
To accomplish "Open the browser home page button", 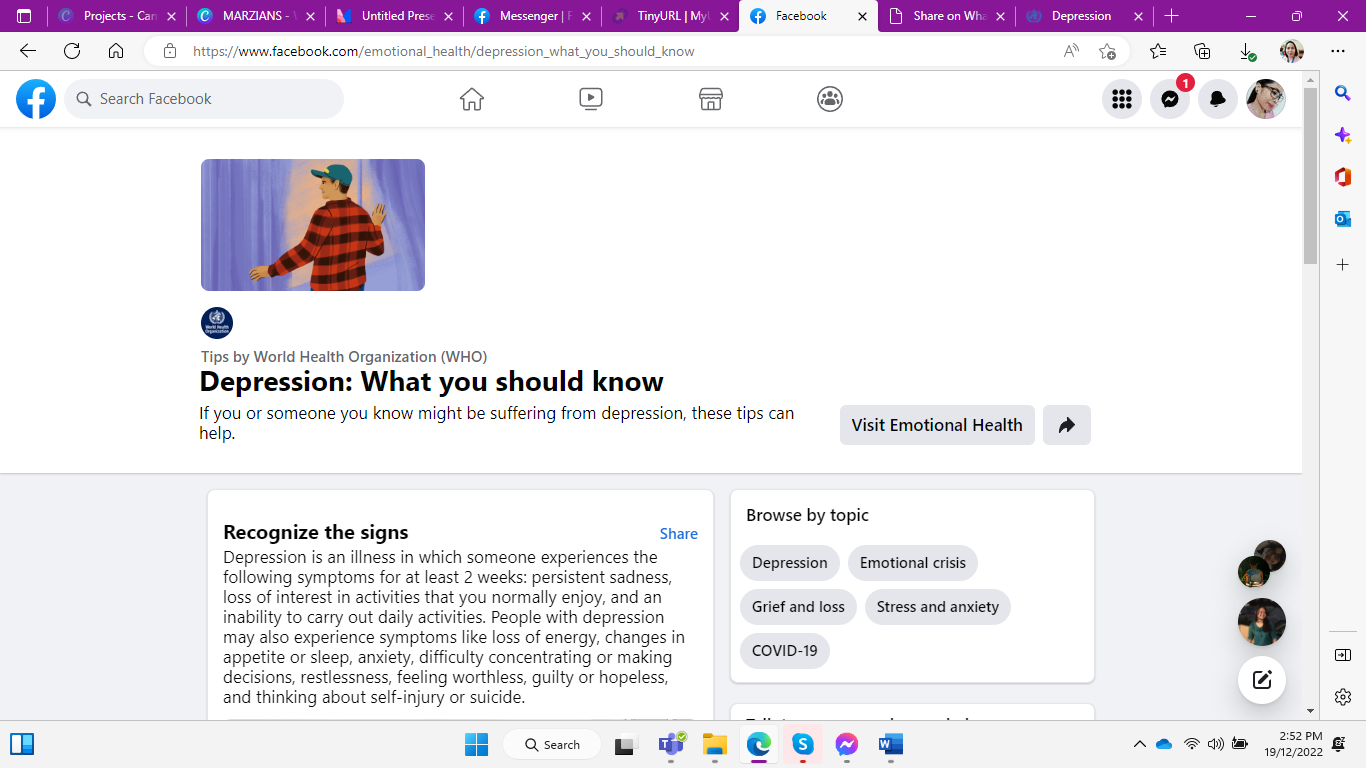I will coord(116,51).
